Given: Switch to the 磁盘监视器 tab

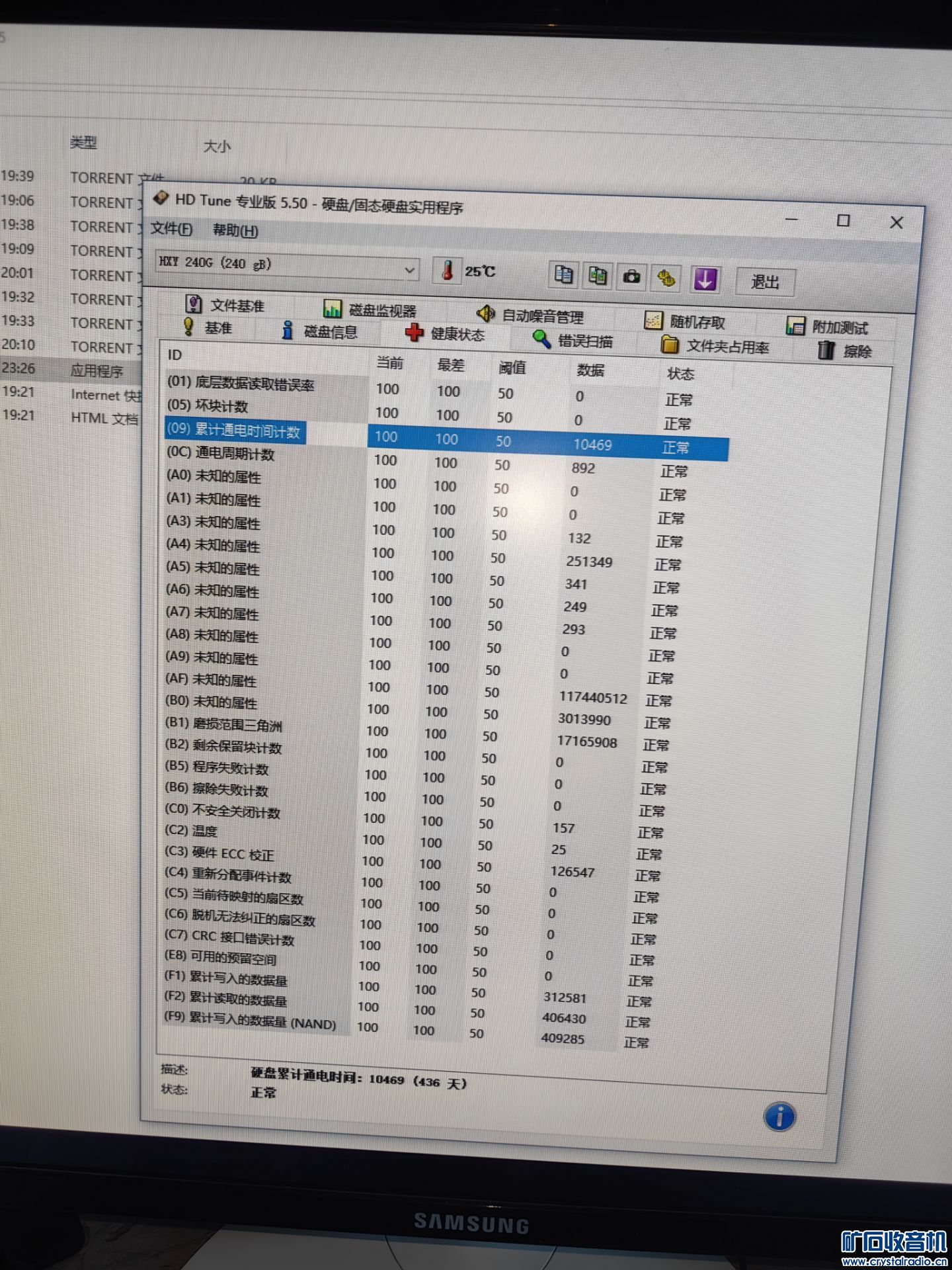Looking at the screenshot, I should click(x=370, y=310).
